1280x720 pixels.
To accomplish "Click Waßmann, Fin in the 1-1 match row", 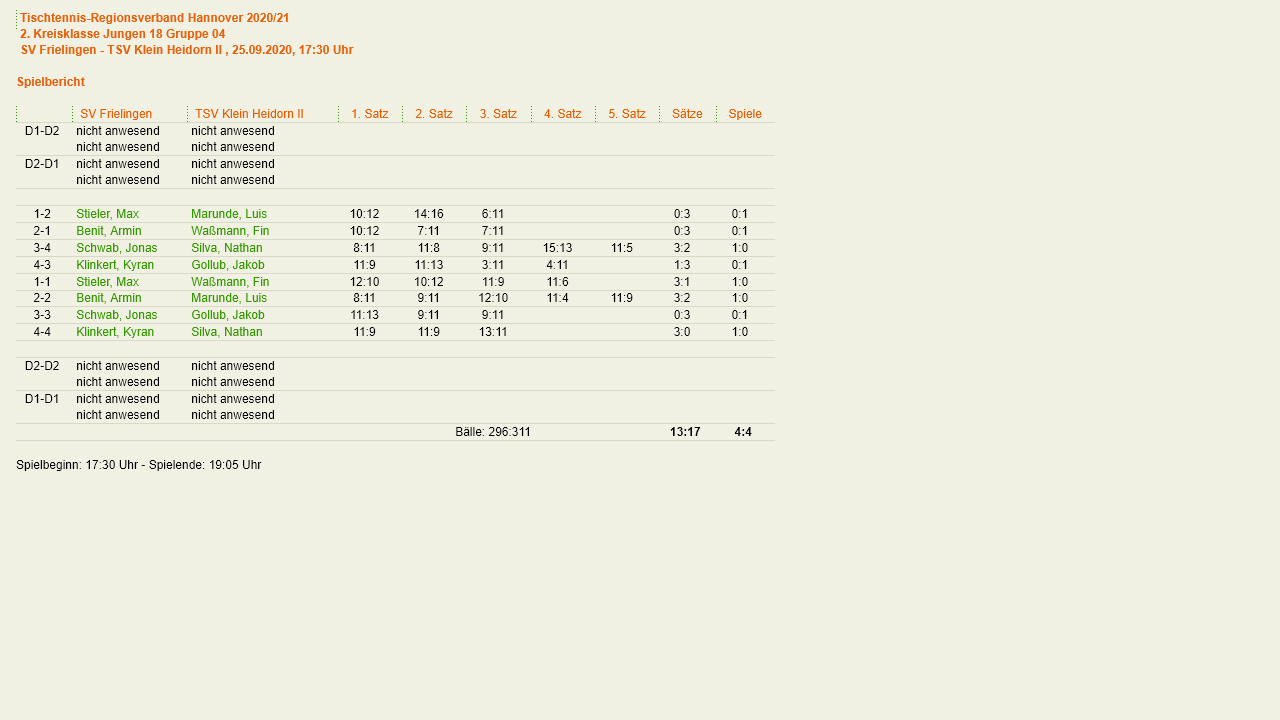I will (x=230, y=282).
